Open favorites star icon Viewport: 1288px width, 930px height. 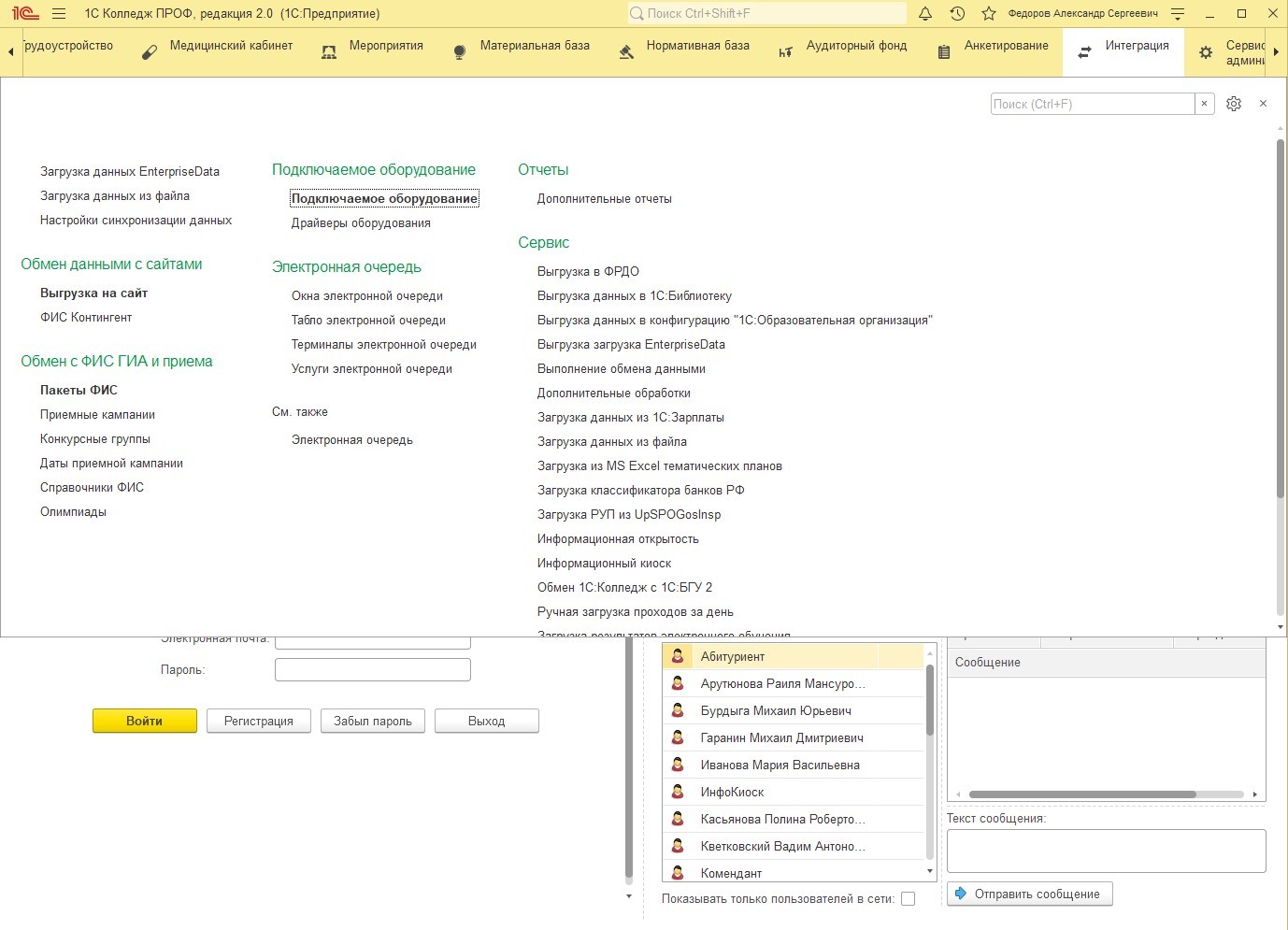pyautogui.click(x=989, y=14)
